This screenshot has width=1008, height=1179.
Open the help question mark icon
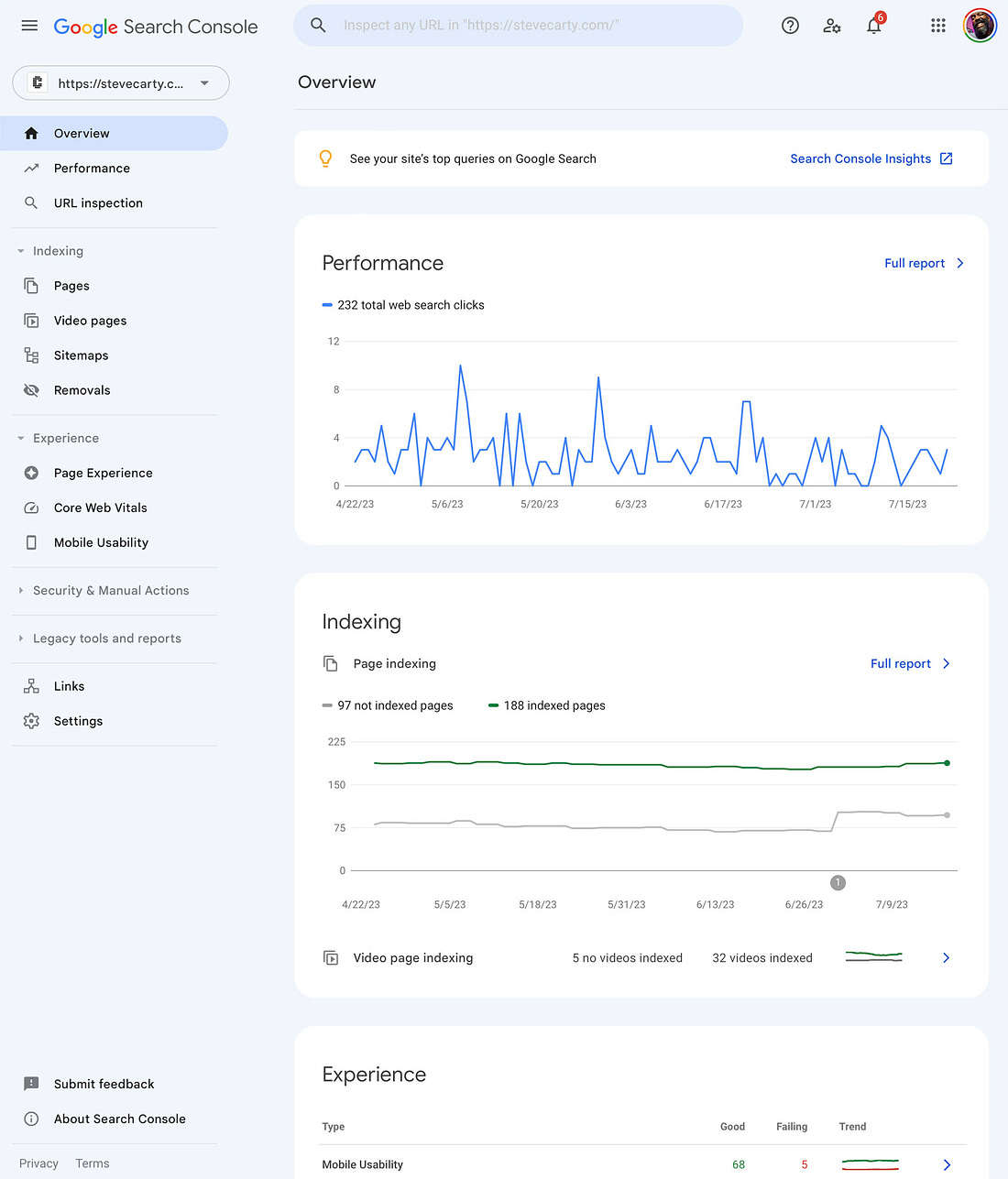(x=790, y=26)
